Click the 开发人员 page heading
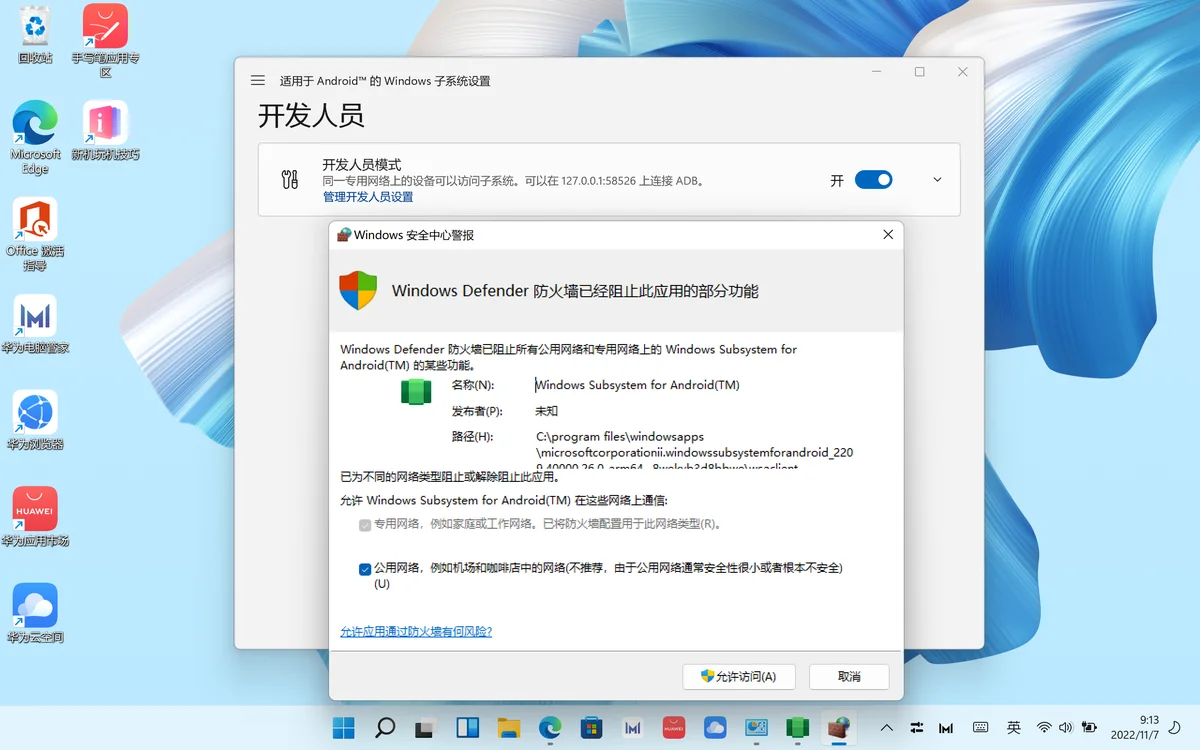 tap(311, 115)
